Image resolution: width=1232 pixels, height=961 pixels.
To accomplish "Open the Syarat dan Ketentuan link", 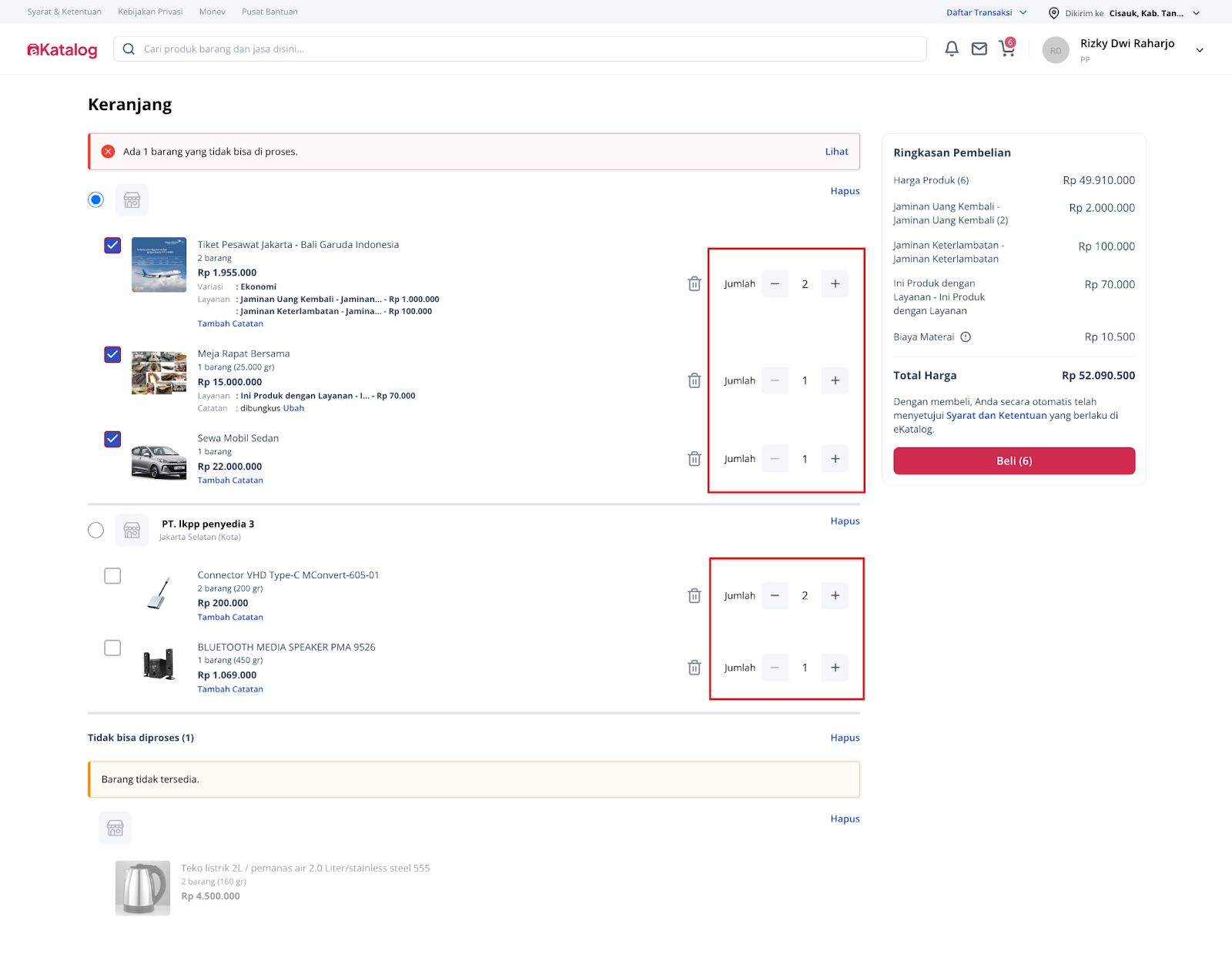I will [x=996, y=416].
